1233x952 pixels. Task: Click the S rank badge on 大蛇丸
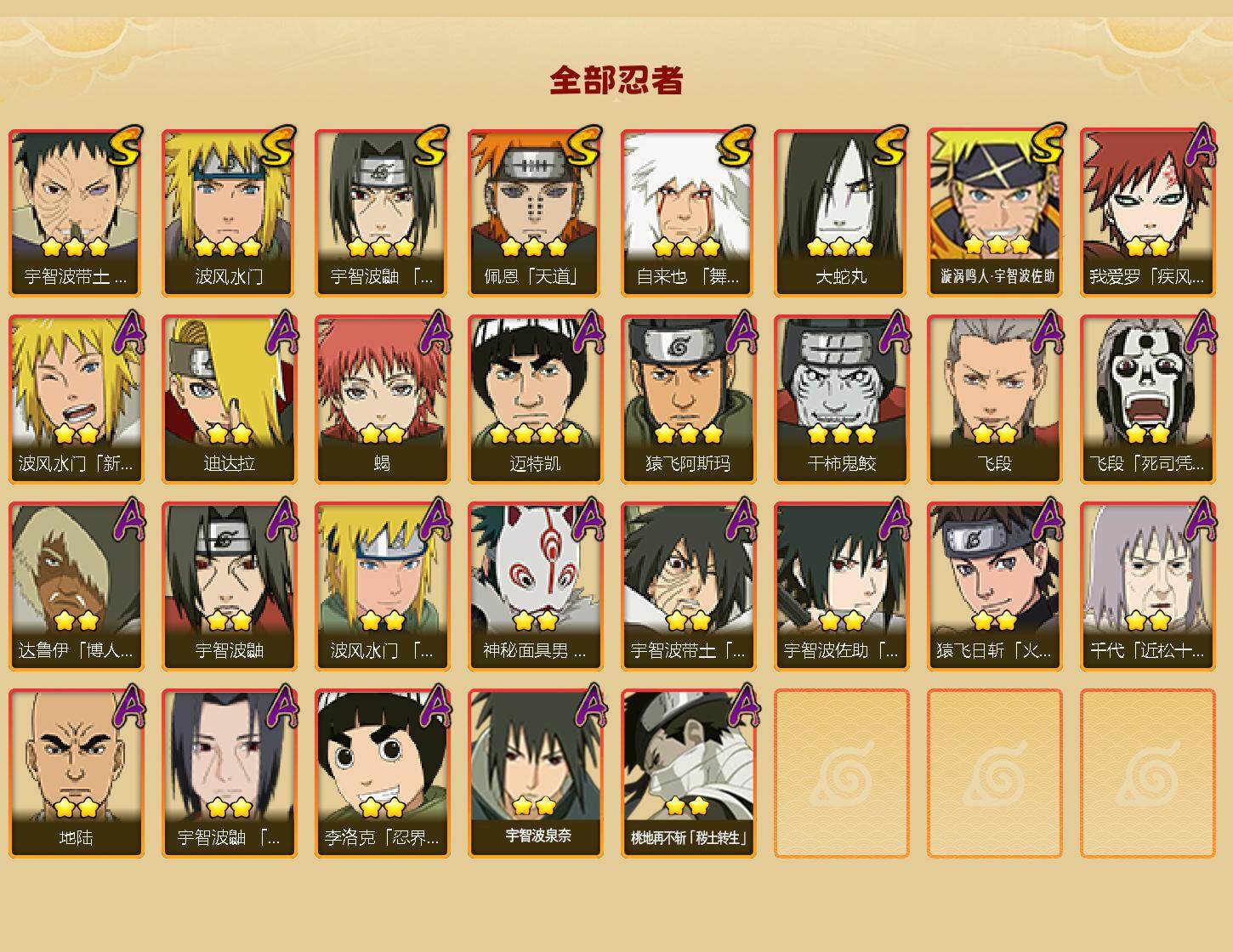click(890, 146)
